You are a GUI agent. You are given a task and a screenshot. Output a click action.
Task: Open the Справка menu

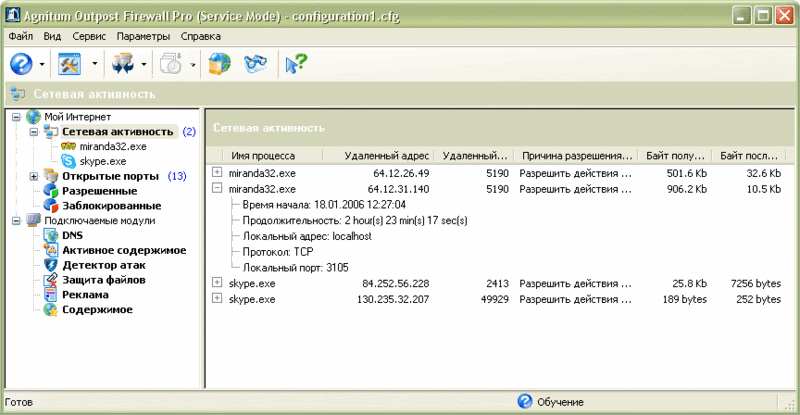pyautogui.click(x=201, y=36)
